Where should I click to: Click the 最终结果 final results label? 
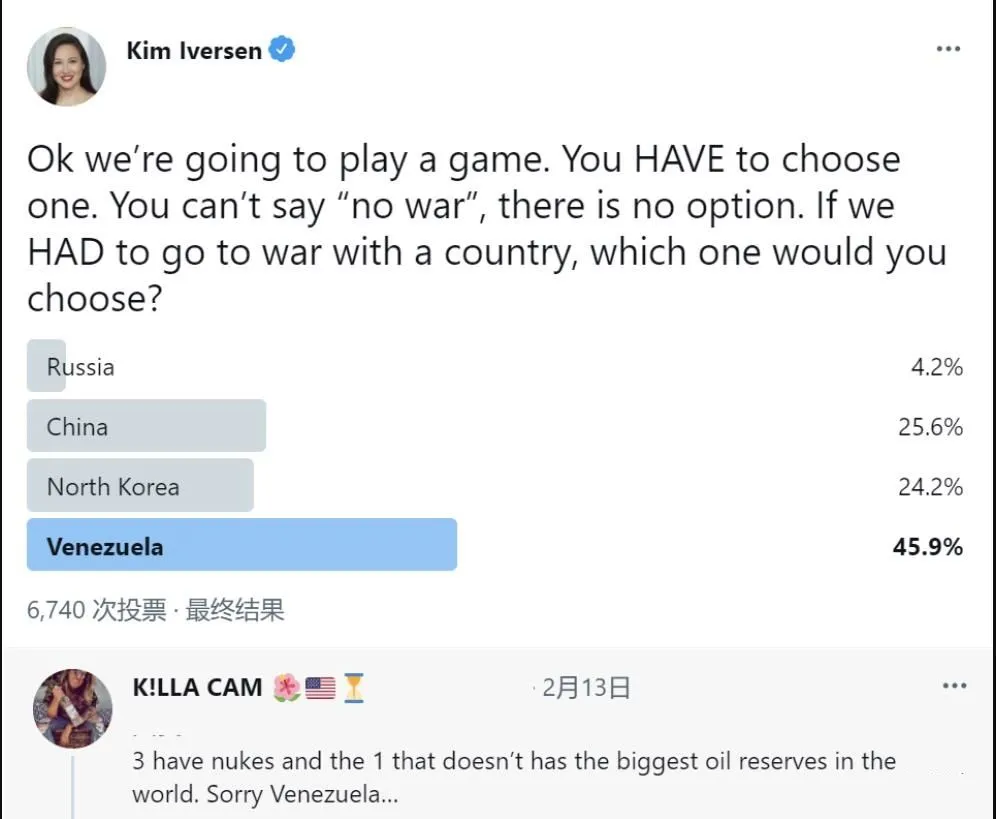point(235,610)
